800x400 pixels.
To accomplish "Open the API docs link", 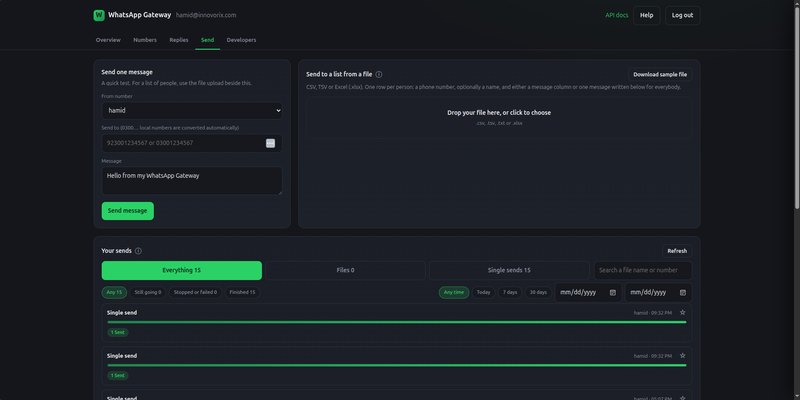I will click(617, 15).
